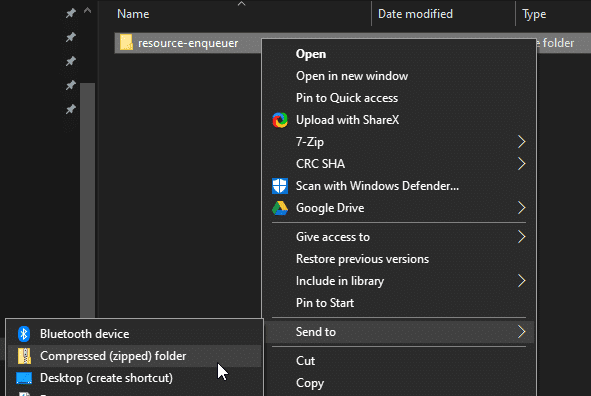The height and width of the screenshot is (396, 591).
Task: Expand the 7-Zip submenu arrow
Action: tap(522, 142)
